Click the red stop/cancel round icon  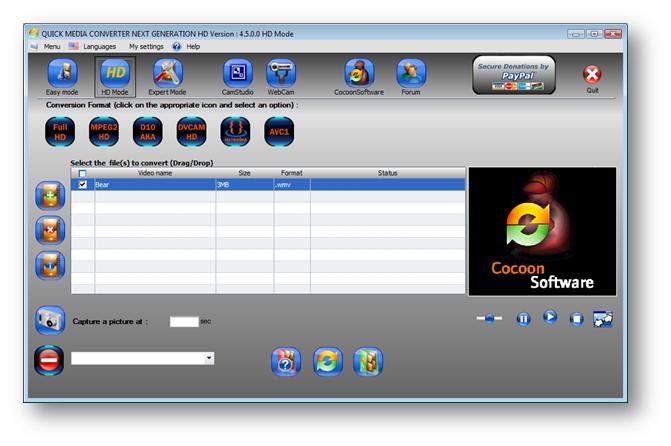tap(49, 360)
